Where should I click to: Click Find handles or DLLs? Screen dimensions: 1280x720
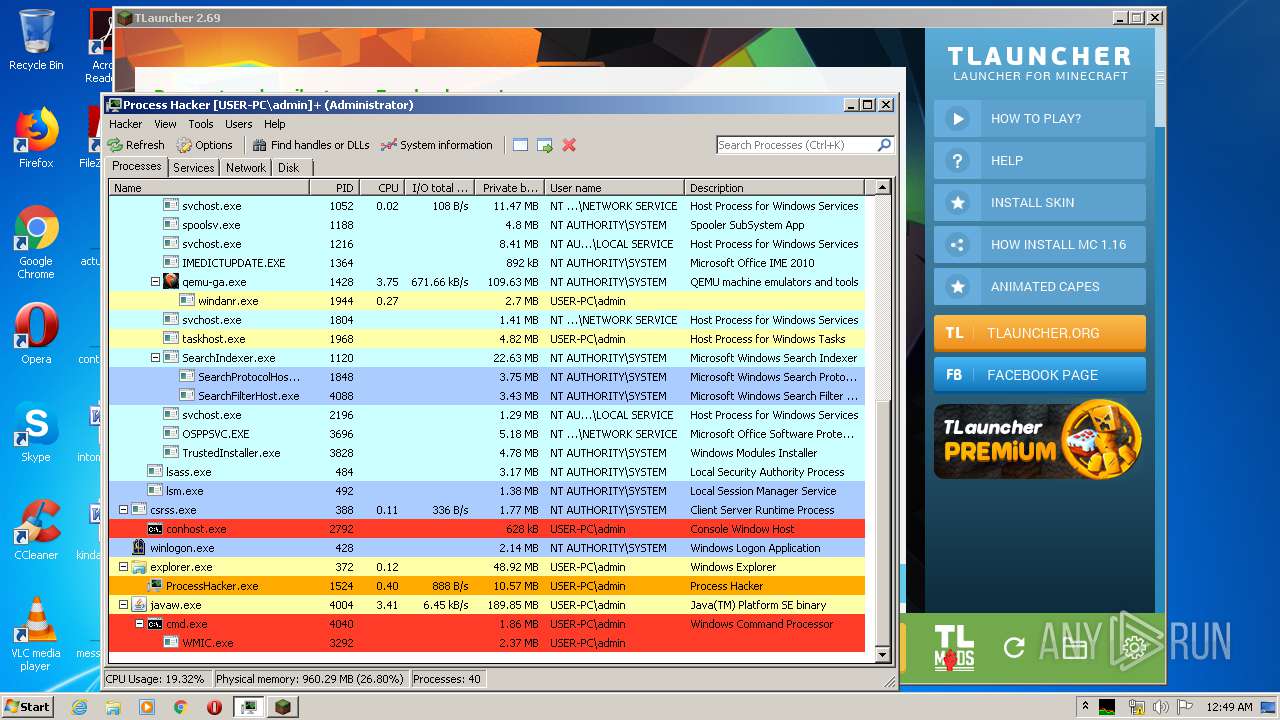point(310,145)
